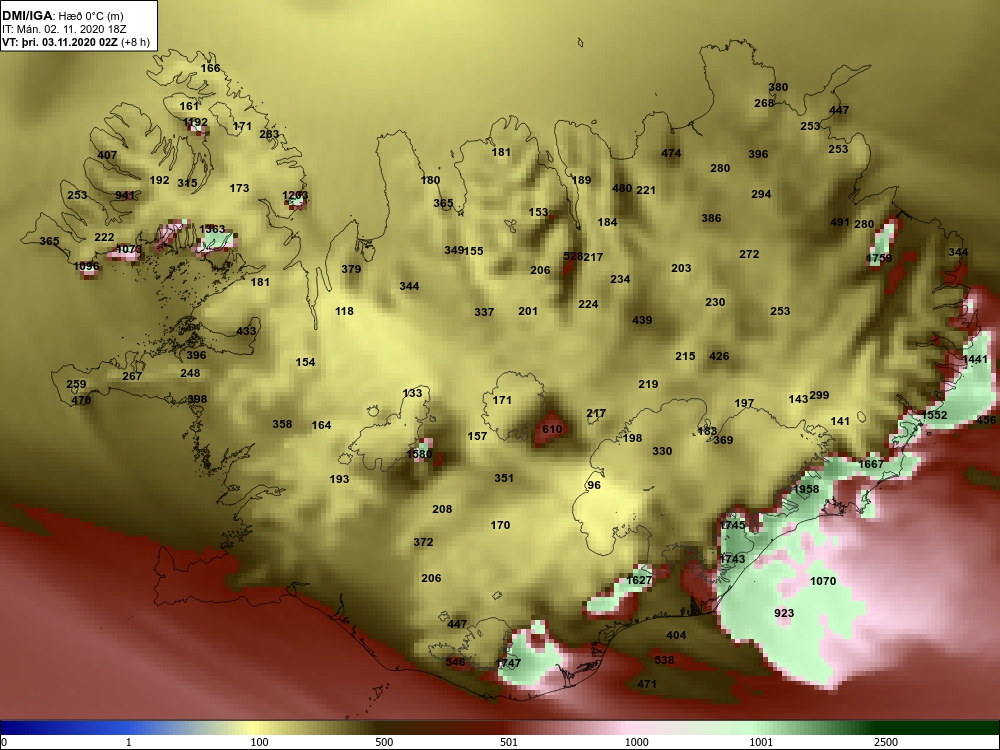This screenshot has height=750, width=1000.
Task: Click the map value '166'
Action: coord(210,68)
